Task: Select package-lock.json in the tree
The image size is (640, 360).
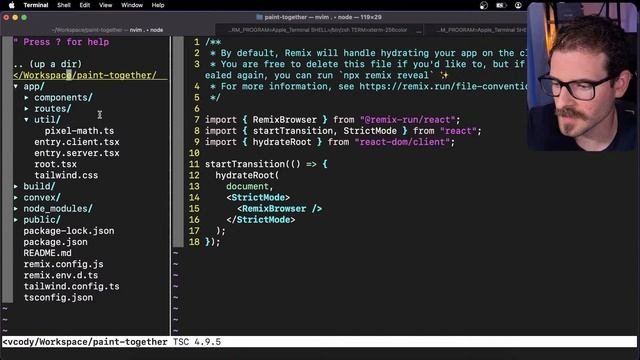Action: 69,231
